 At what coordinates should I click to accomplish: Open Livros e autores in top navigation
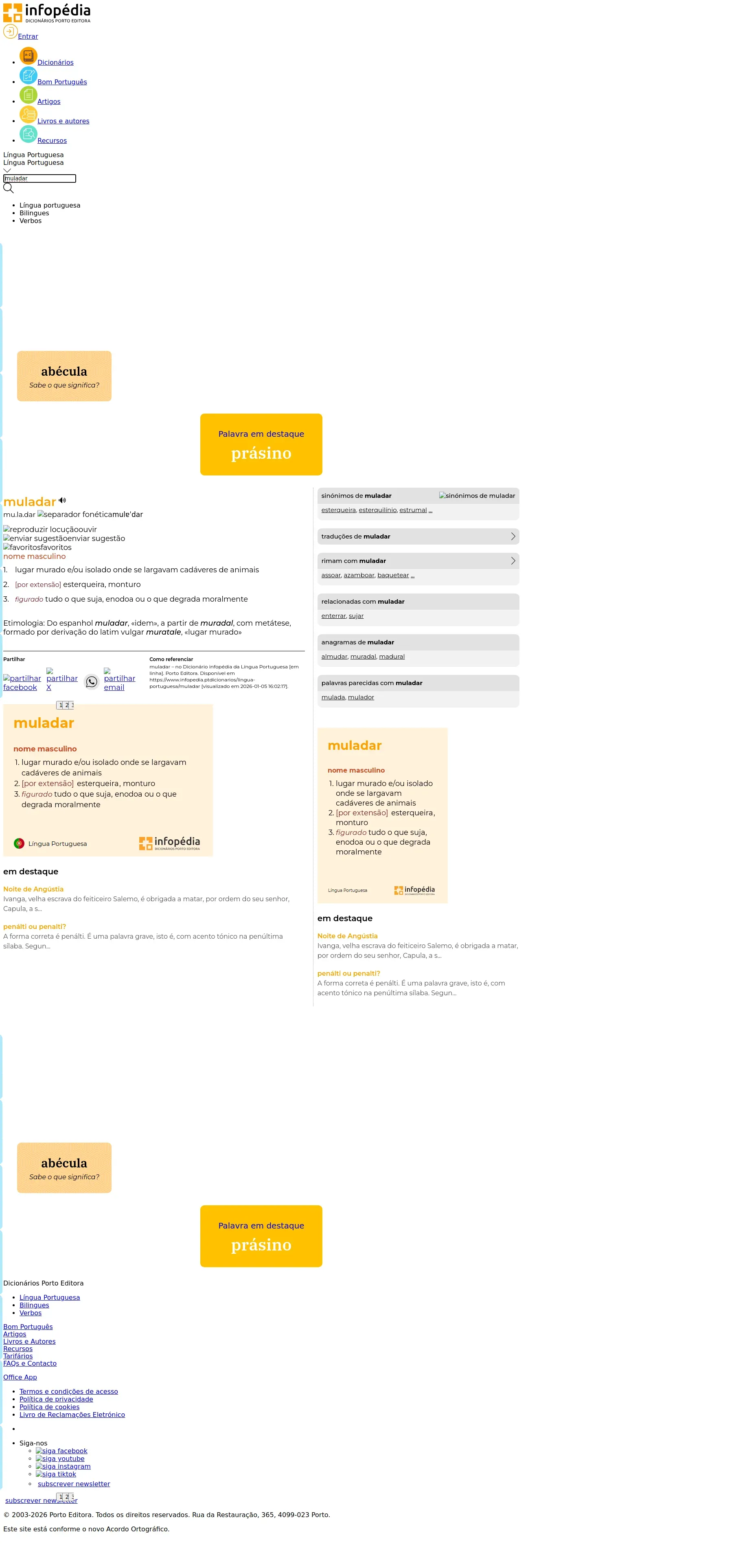point(64,121)
